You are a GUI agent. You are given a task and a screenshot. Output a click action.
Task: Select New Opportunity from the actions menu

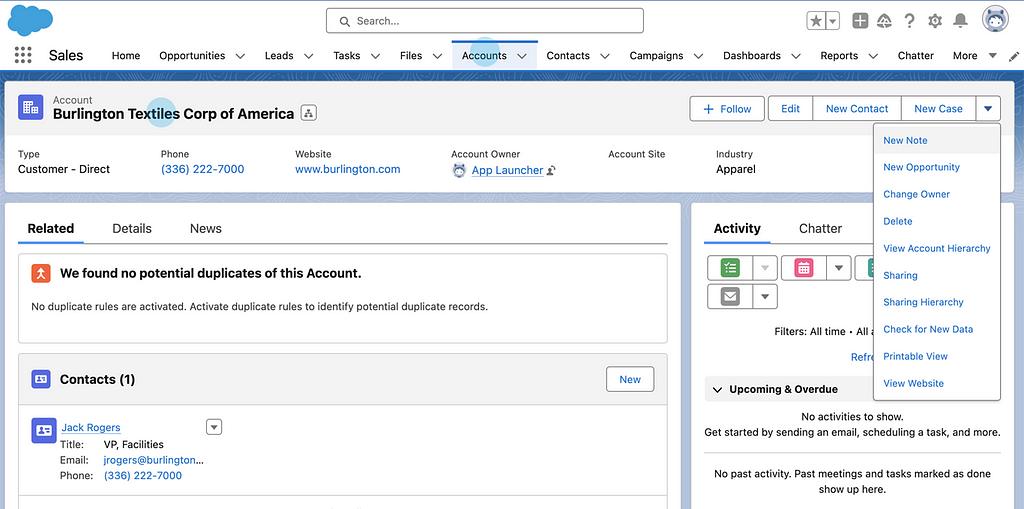tap(921, 168)
